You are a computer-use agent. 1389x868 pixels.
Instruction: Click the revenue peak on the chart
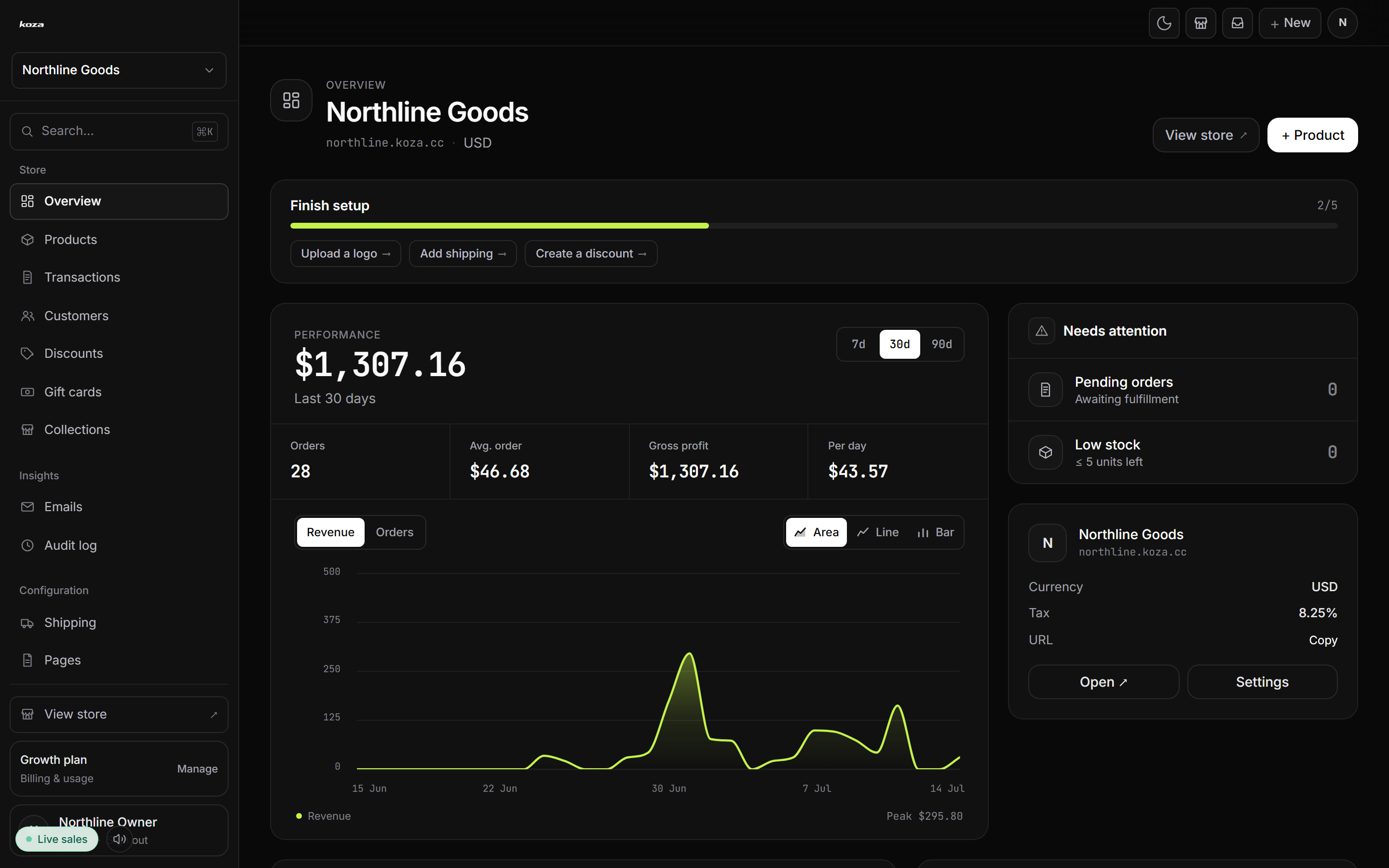coord(689,654)
